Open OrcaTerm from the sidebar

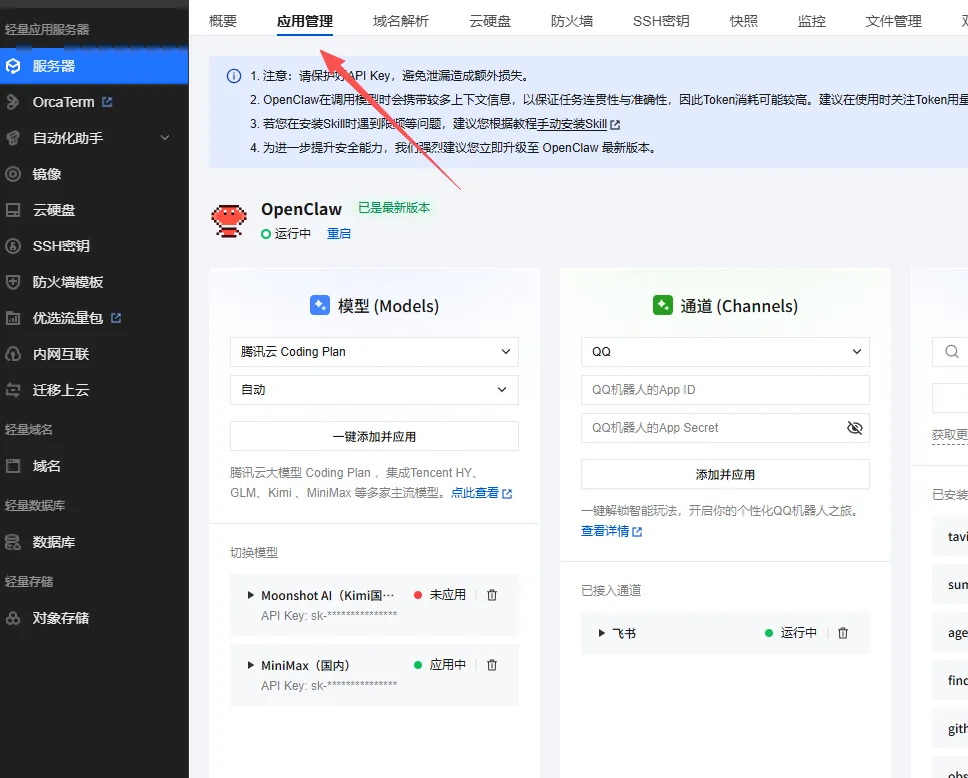coord(63,102)
